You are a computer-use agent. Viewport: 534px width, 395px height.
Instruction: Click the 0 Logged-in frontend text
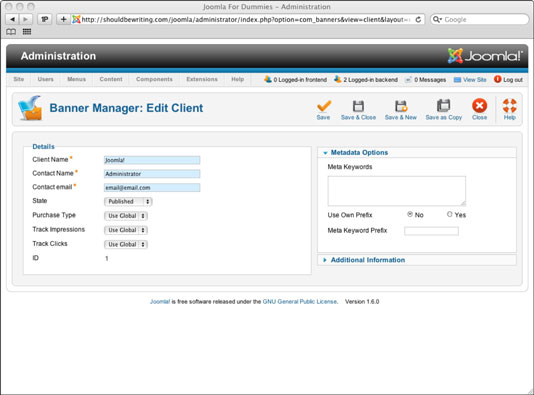coord(300,80)
